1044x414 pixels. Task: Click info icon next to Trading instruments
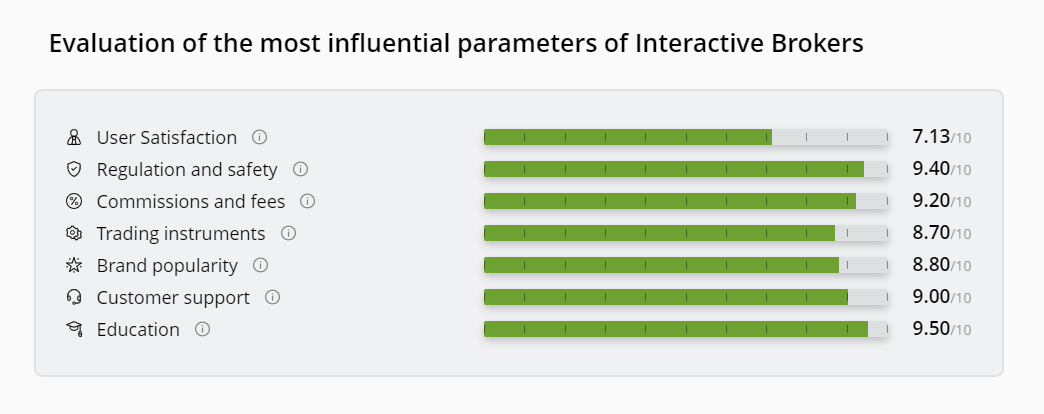pyautogui.click(x=288, y=233)
